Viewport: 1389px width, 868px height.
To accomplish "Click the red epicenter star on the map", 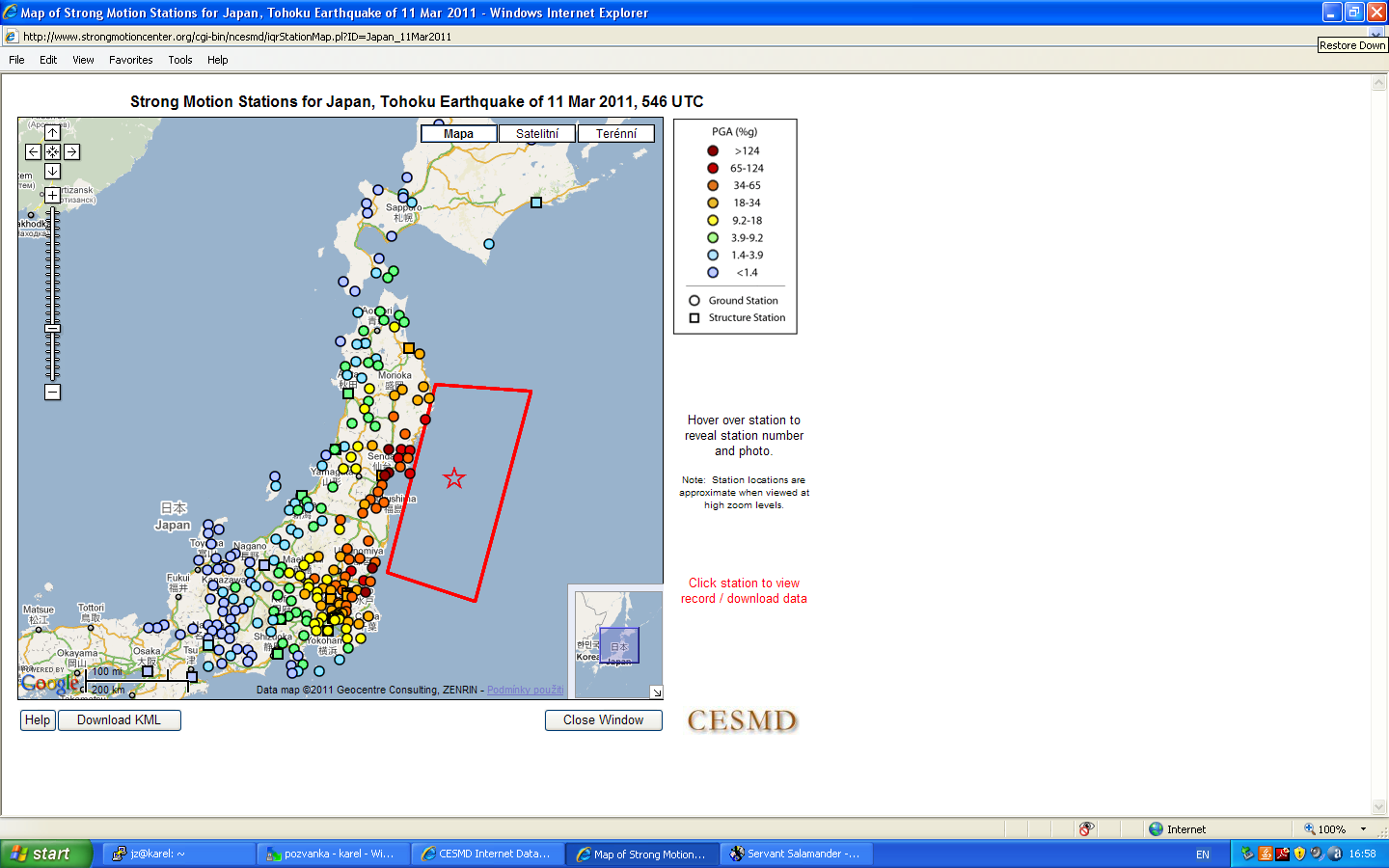I will pos(454,477).
